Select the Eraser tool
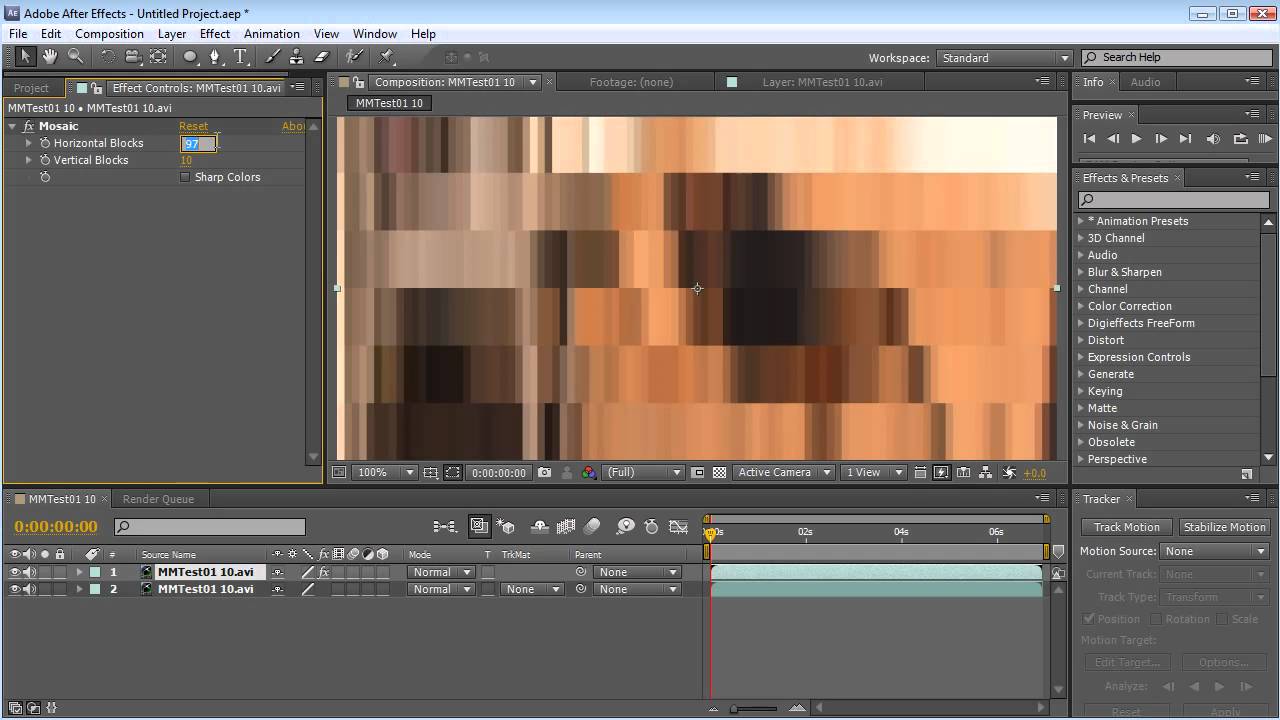 (x=322, y=57)
